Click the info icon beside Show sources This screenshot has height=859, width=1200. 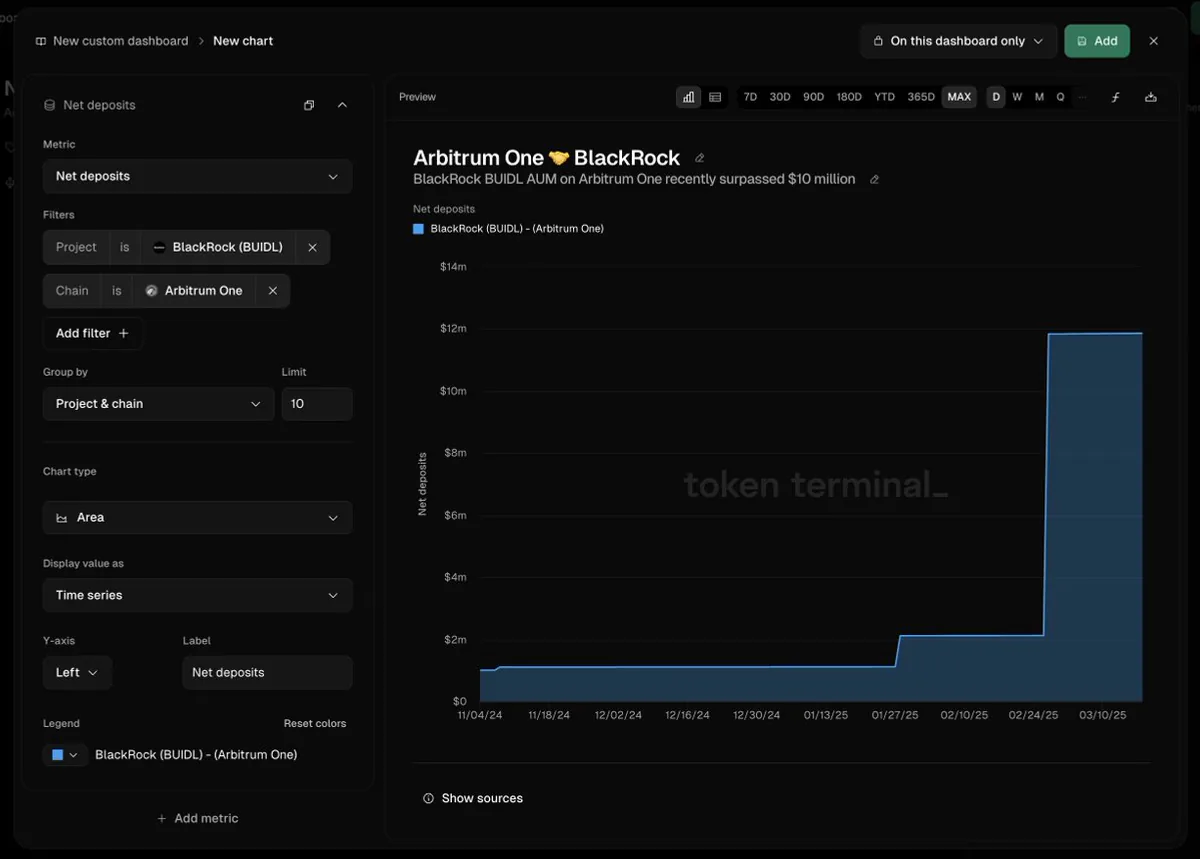click(429, 798)
